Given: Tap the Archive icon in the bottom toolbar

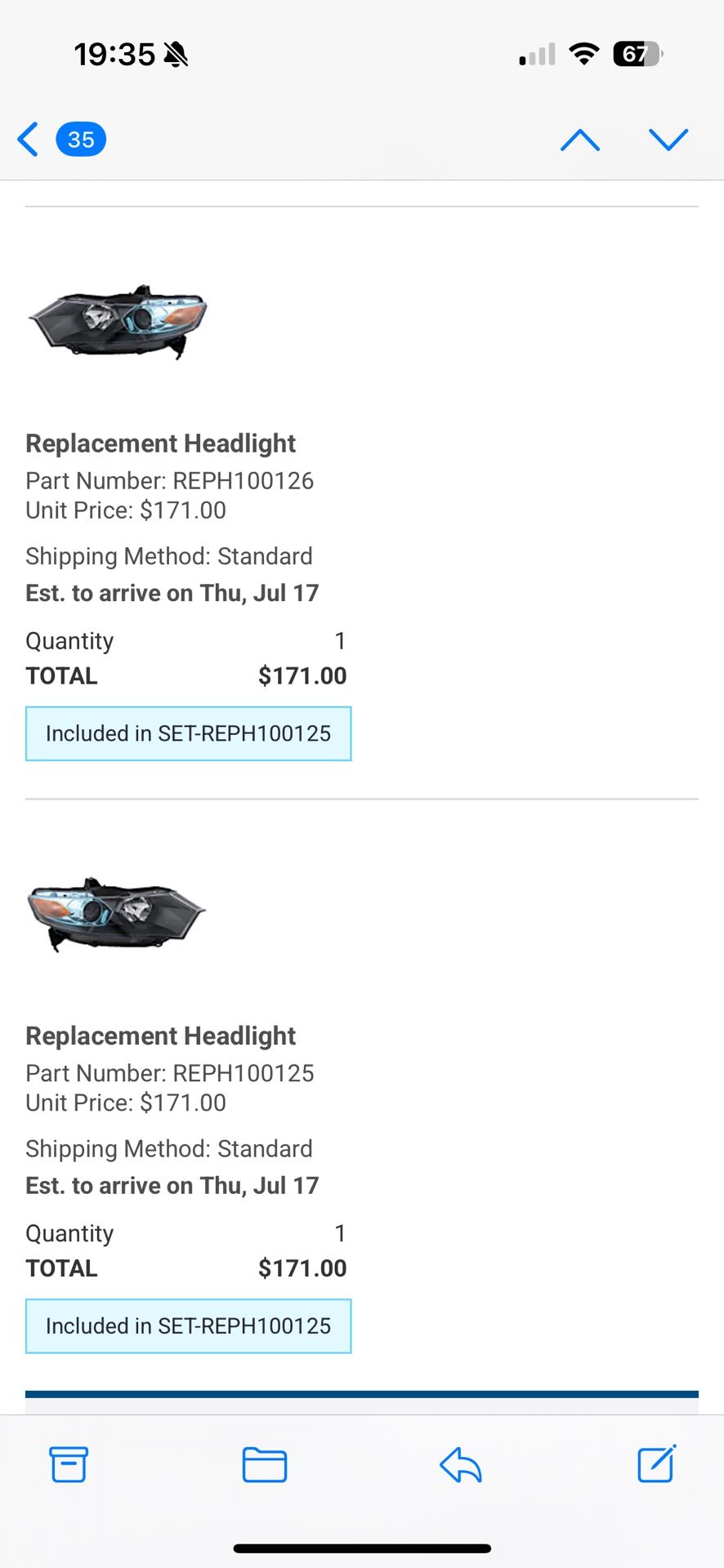Looking at the screenshot, I should click(69, 1465).
